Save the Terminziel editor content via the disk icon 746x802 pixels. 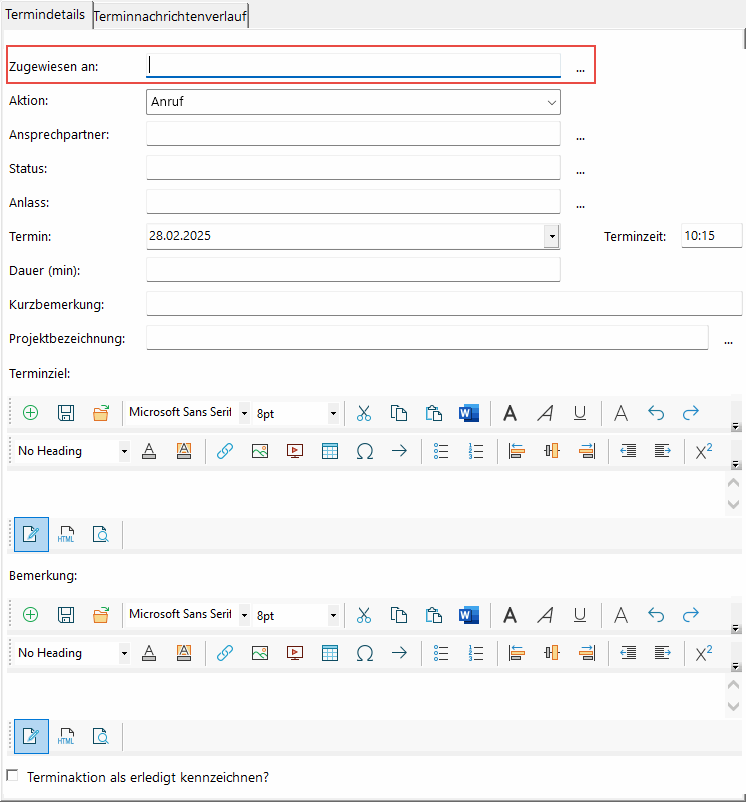(66, 413)
